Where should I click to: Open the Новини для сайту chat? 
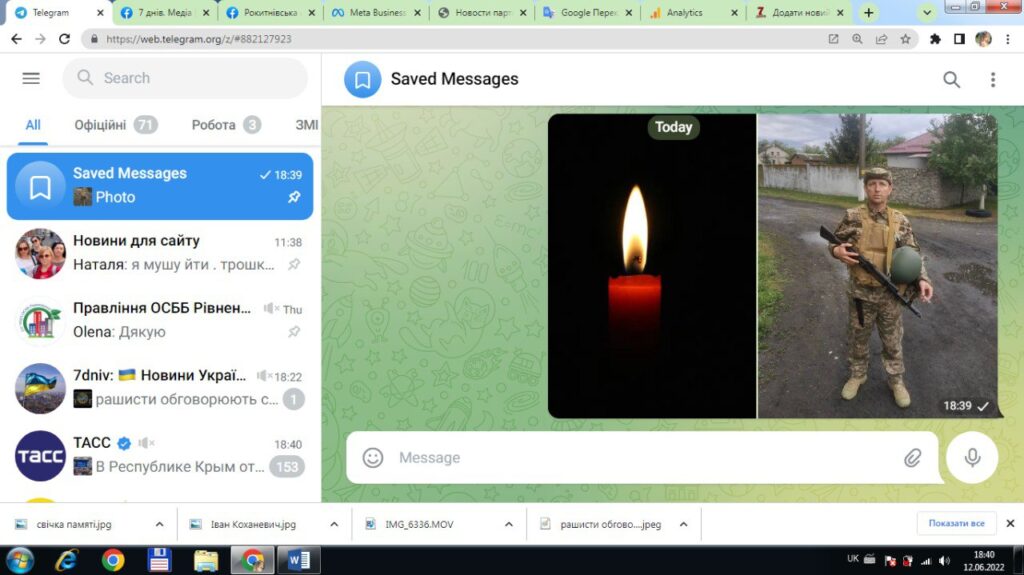pos(160,253)
